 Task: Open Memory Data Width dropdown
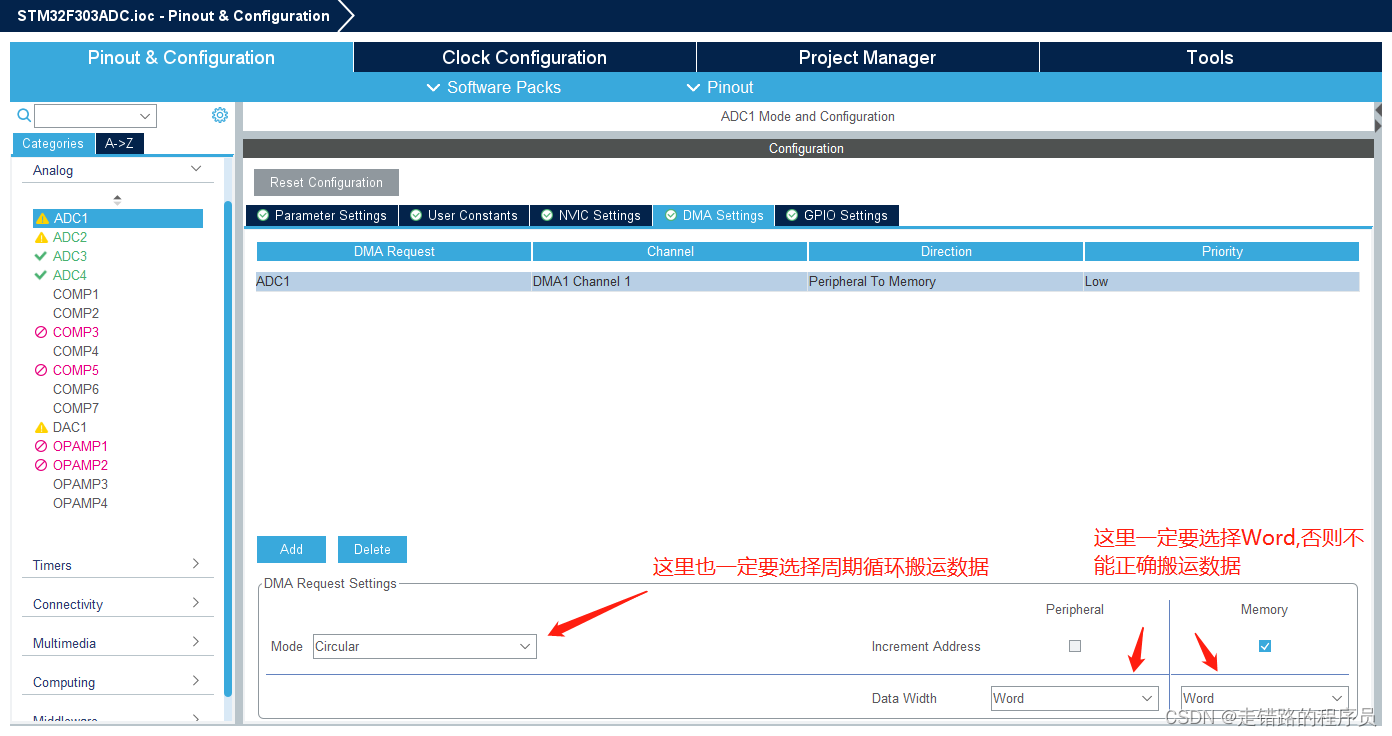coord(1264,698)
